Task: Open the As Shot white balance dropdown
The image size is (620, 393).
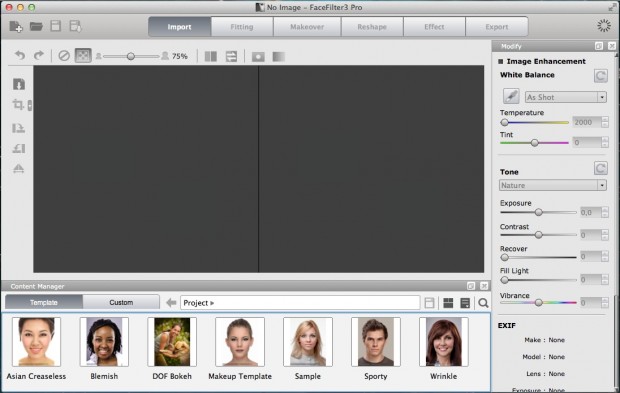Action: (565, 97)
